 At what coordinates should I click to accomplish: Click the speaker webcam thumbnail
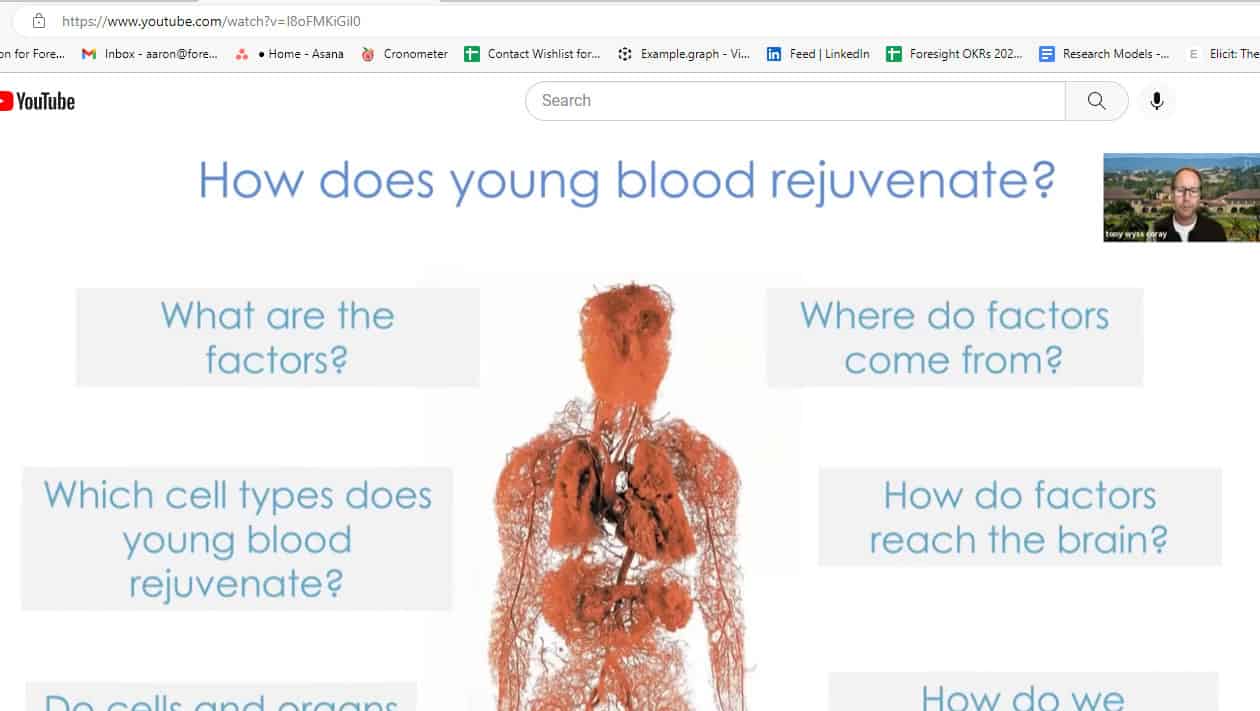click(x=1180, y=197)
